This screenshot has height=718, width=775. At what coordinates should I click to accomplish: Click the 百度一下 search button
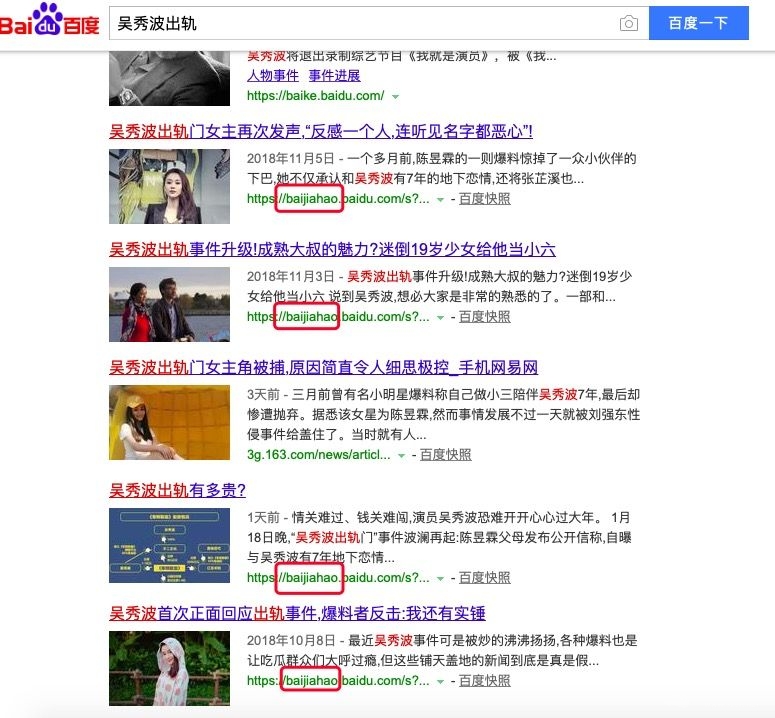[698, 23]
